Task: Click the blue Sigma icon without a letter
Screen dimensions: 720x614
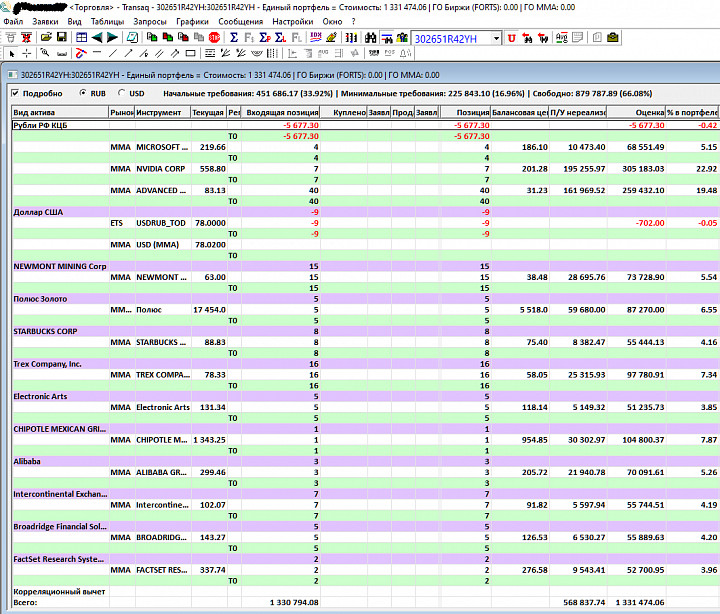Action: point(234,38)
